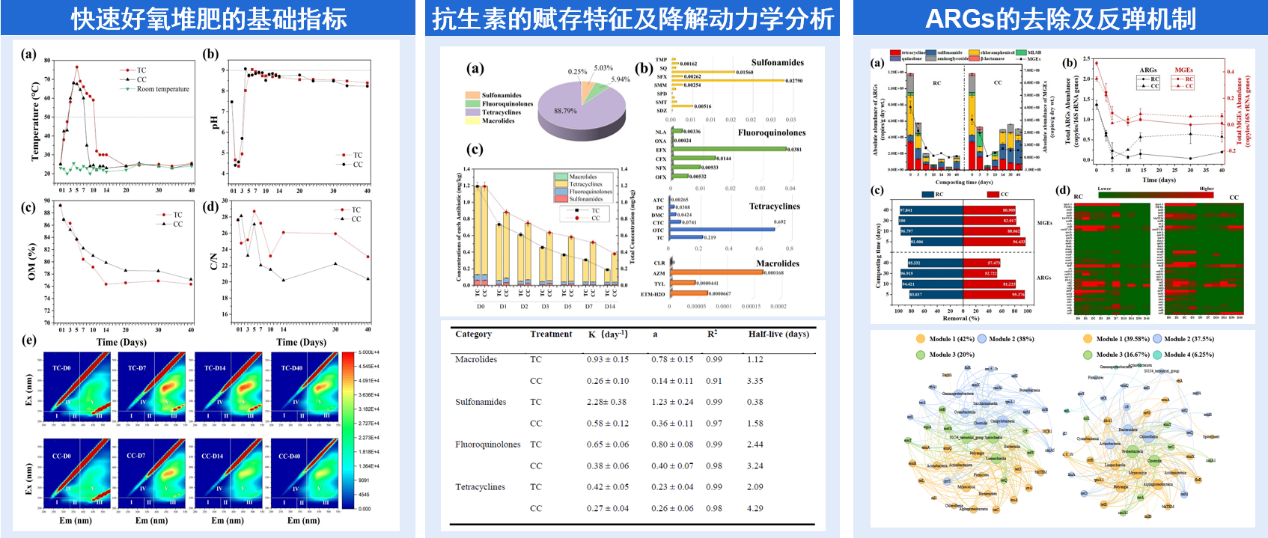The width and height of the screenshot is (1268, 538).
Task: Select the 抗生素的赋存特征及降解动力学分析 title banner
Action: tap(632, 17)
